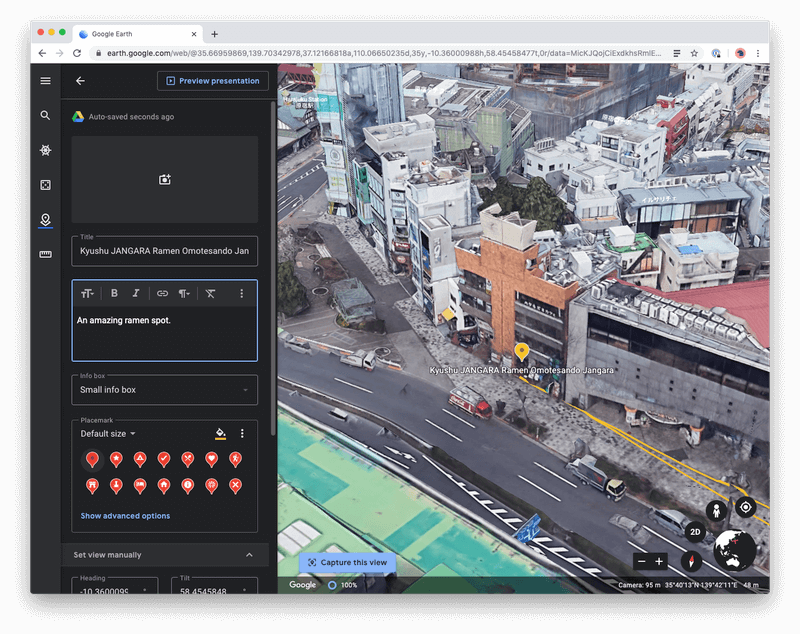Image resolution: width=800 pixels, height=634 pixels.
Task: Choose the heart placemark icon
Action: (212, 459)
